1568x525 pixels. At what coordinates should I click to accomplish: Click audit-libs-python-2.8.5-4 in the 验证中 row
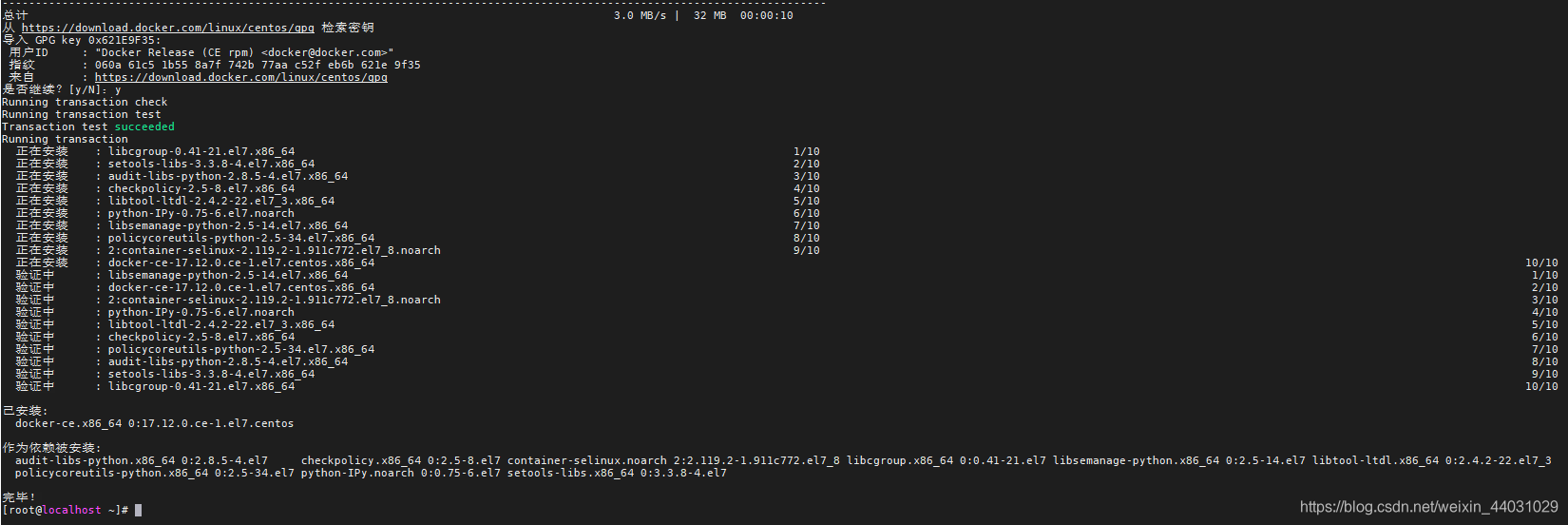click(228, 361)
